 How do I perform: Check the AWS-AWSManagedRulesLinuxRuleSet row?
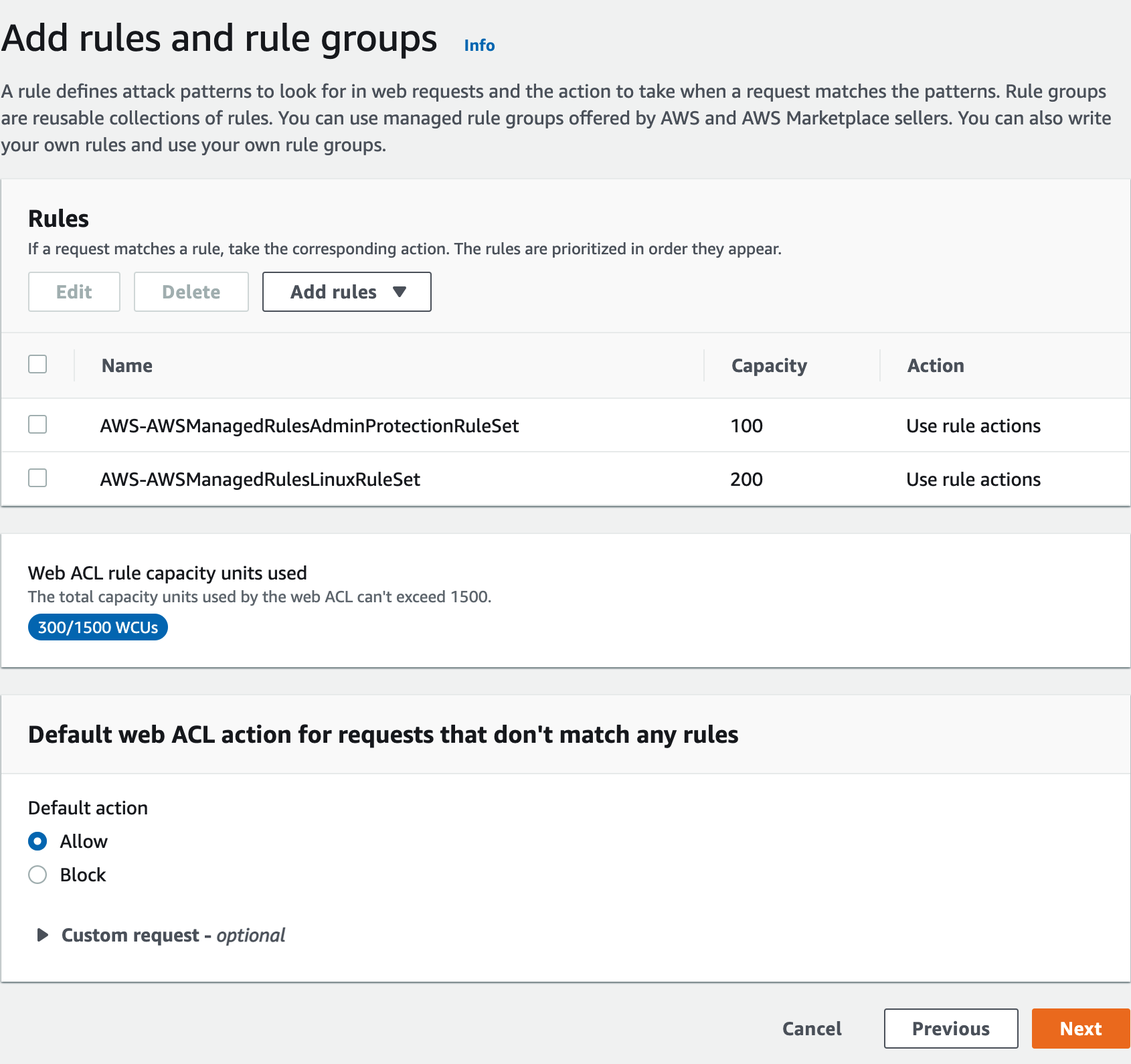coord(37,478)
